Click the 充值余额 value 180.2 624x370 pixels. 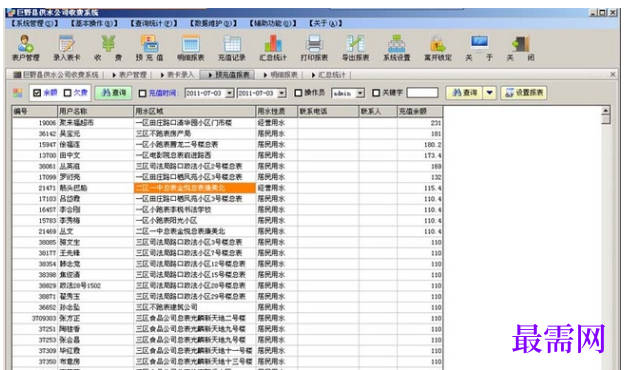433,145
